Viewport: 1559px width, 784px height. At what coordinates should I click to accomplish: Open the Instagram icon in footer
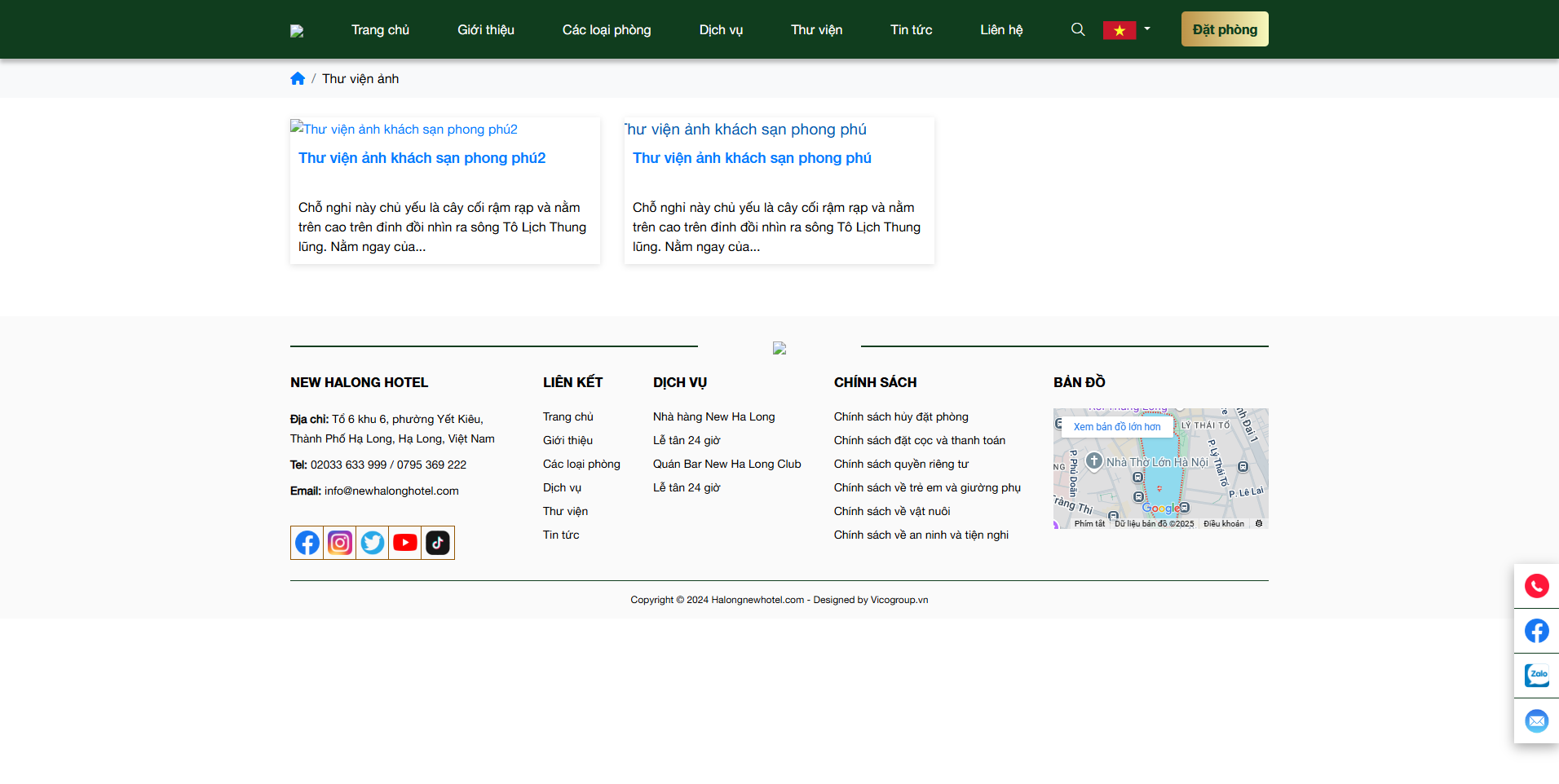(x=340, y=543)
